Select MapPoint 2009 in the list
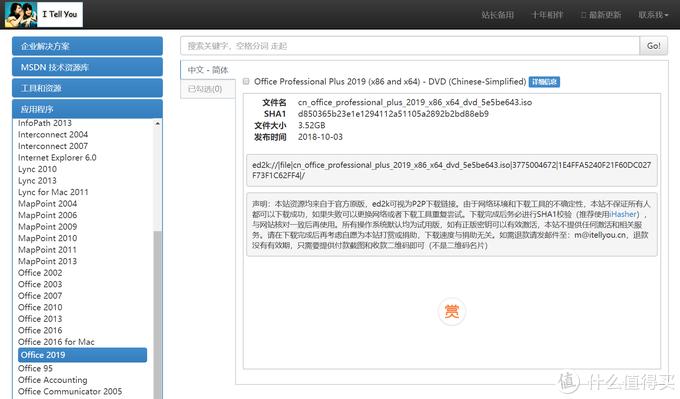The image size is (680, 399). 48,226
